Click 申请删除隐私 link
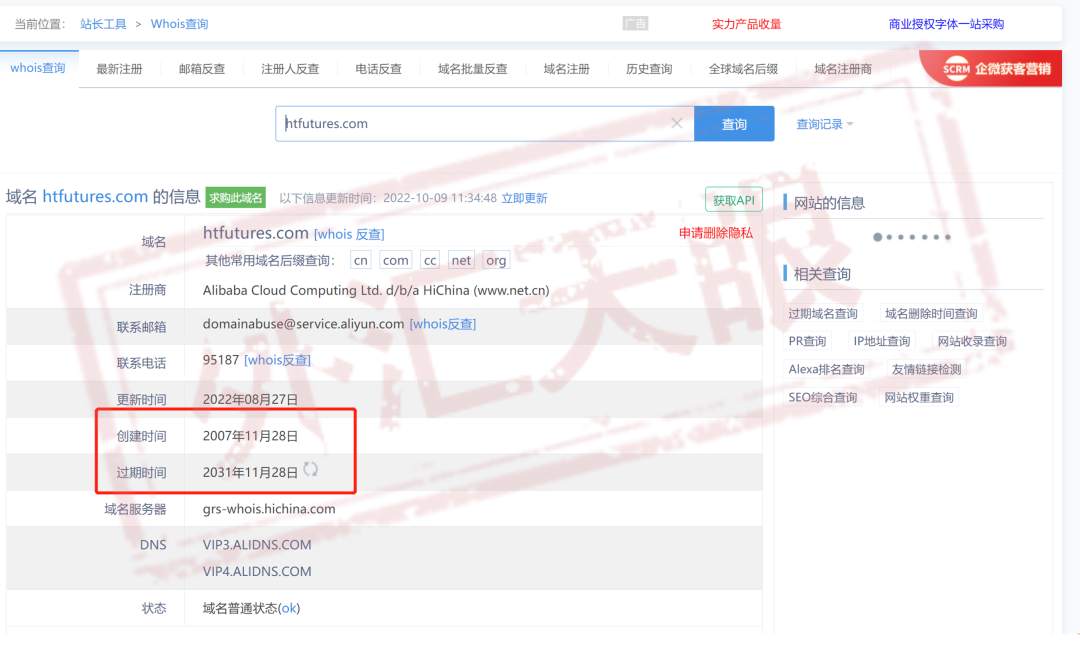This screenshot has height=645, width=1080. (x=716, y=233)
